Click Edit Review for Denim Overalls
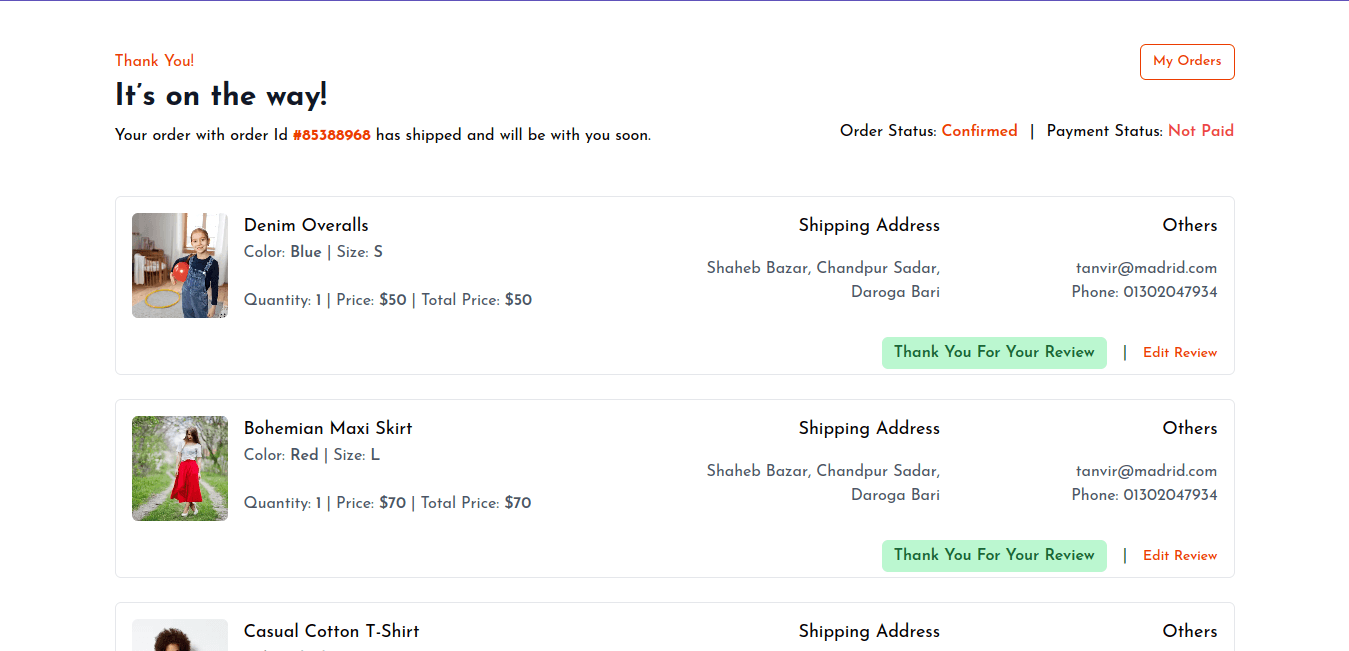This screenshot has height=651, width=1349. [x=1180, y=353]
